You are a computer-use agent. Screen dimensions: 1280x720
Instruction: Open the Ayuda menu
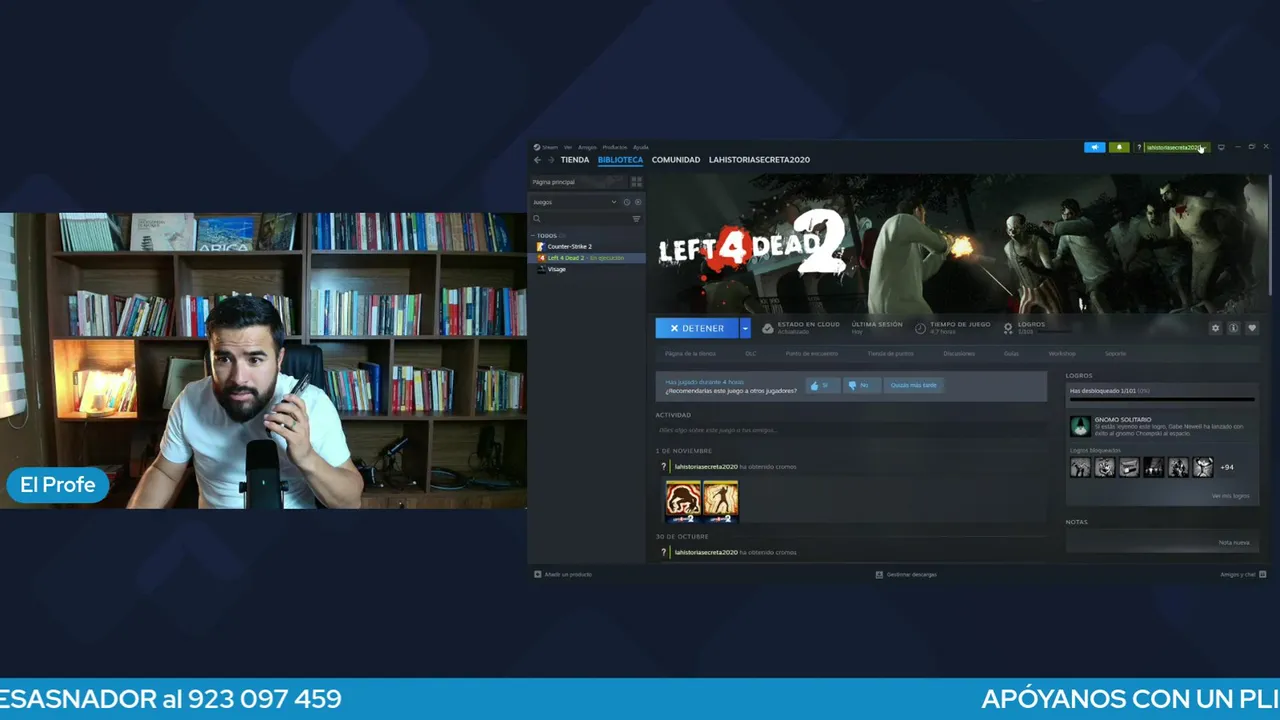point(641,147)
